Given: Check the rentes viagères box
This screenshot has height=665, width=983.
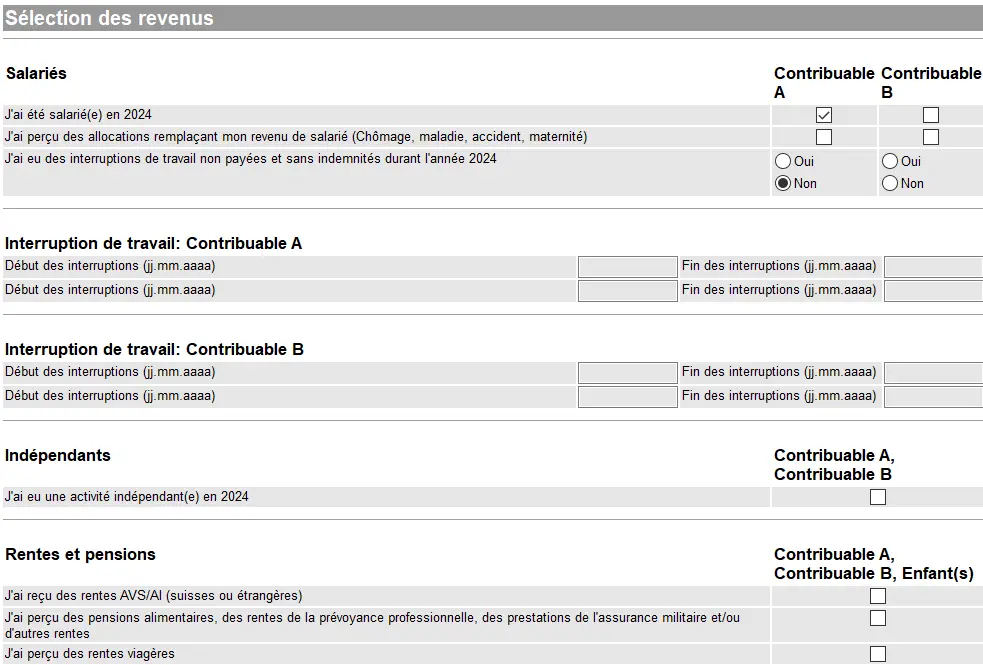Looking at the screenshot, I should (878, 654).
